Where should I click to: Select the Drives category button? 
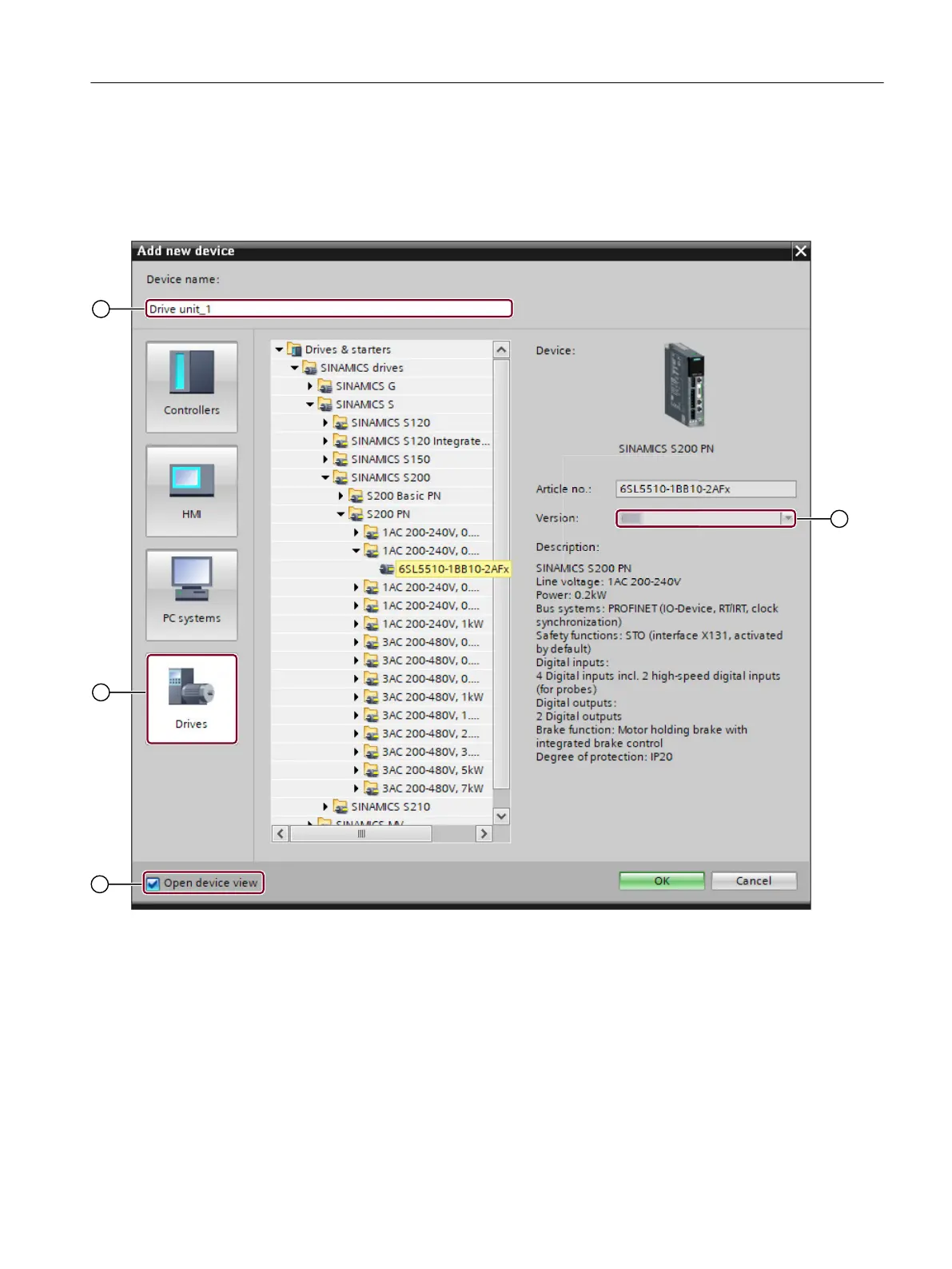(192, 699)
